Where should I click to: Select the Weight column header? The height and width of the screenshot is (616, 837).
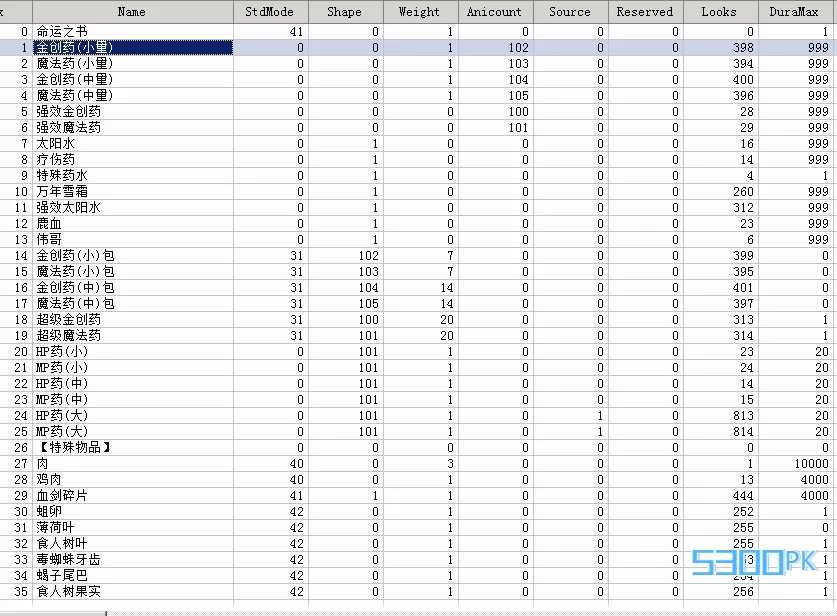[420, 12]
